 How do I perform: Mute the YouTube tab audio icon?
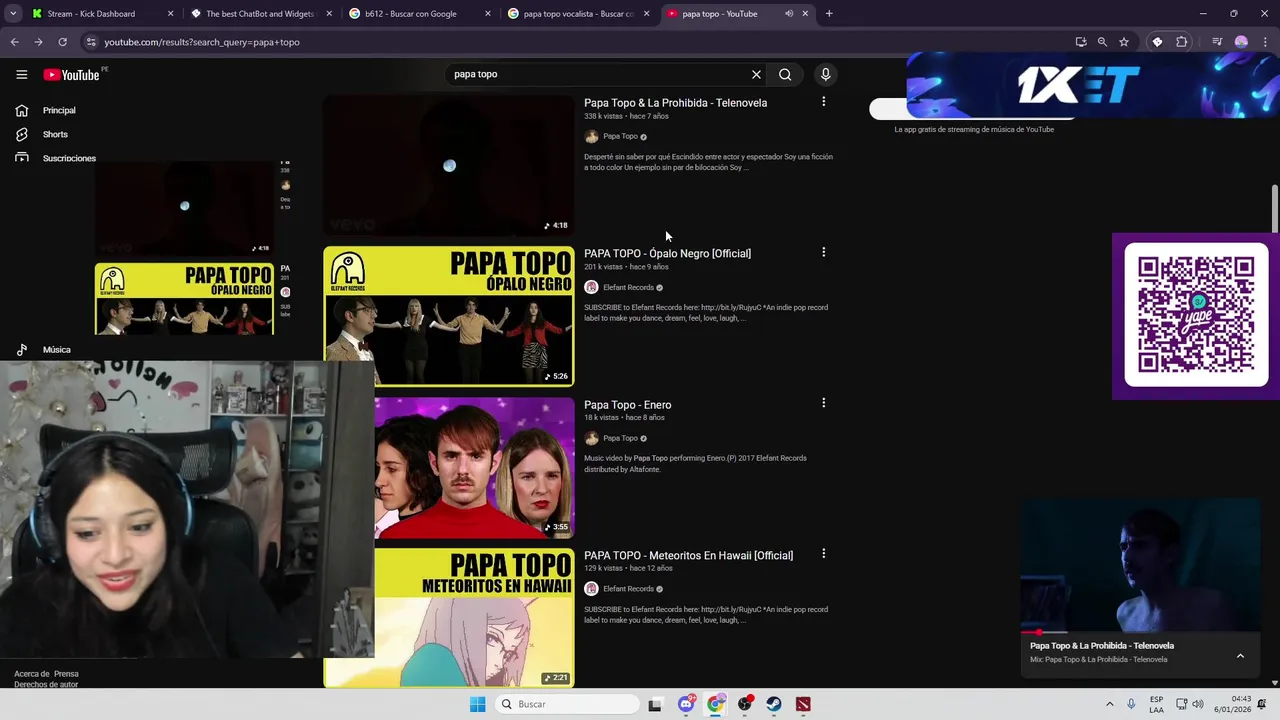789,14
